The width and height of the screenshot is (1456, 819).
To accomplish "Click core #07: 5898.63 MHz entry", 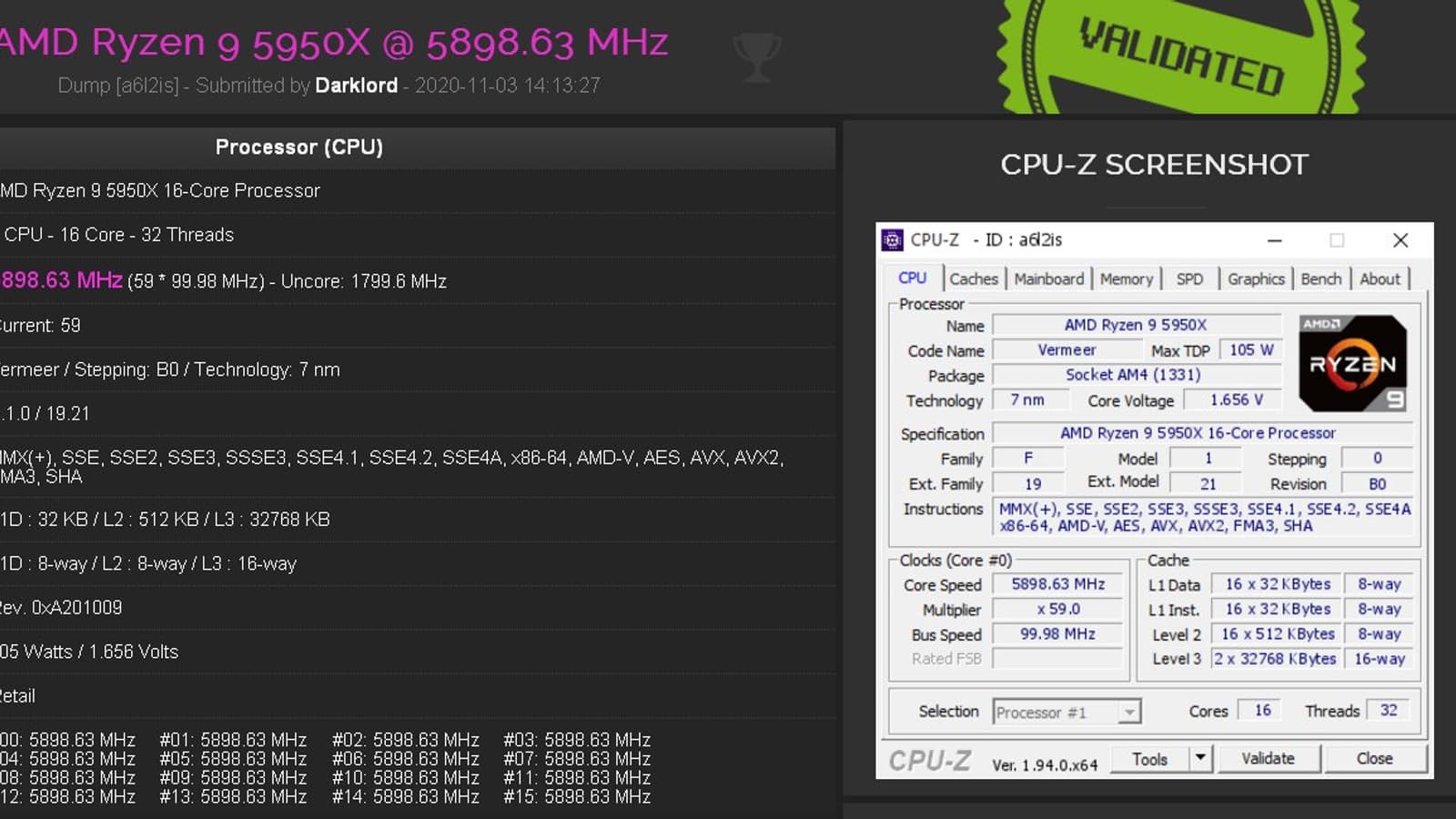I will coord(577,759).
